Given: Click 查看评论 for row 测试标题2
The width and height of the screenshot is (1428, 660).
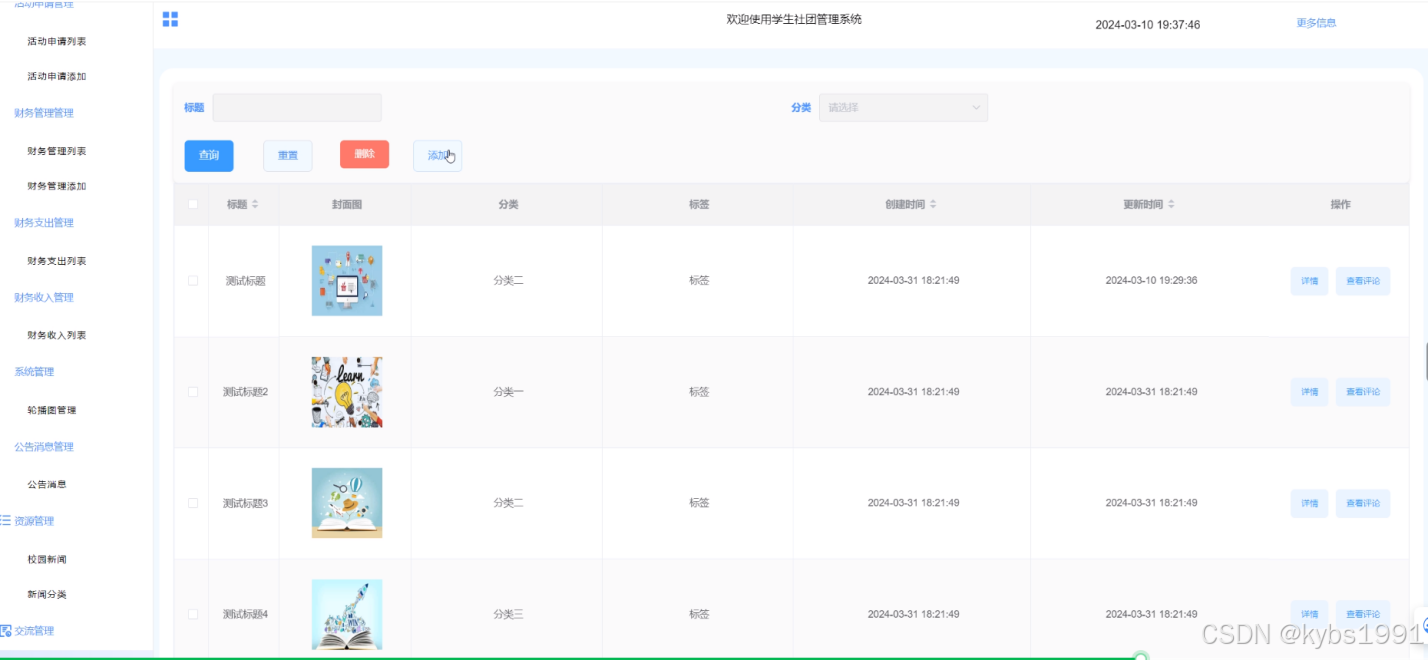Looking at the screenshot, I should pos(1363,392).
